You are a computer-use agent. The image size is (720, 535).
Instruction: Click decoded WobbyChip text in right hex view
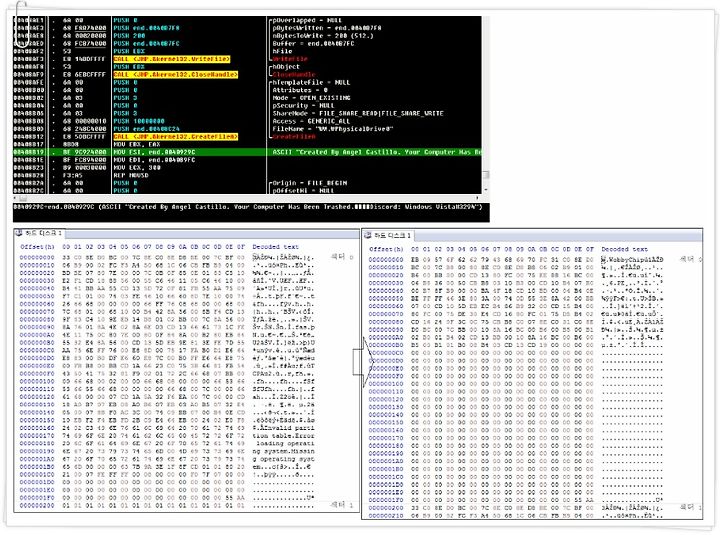click(x=632, y=260)
